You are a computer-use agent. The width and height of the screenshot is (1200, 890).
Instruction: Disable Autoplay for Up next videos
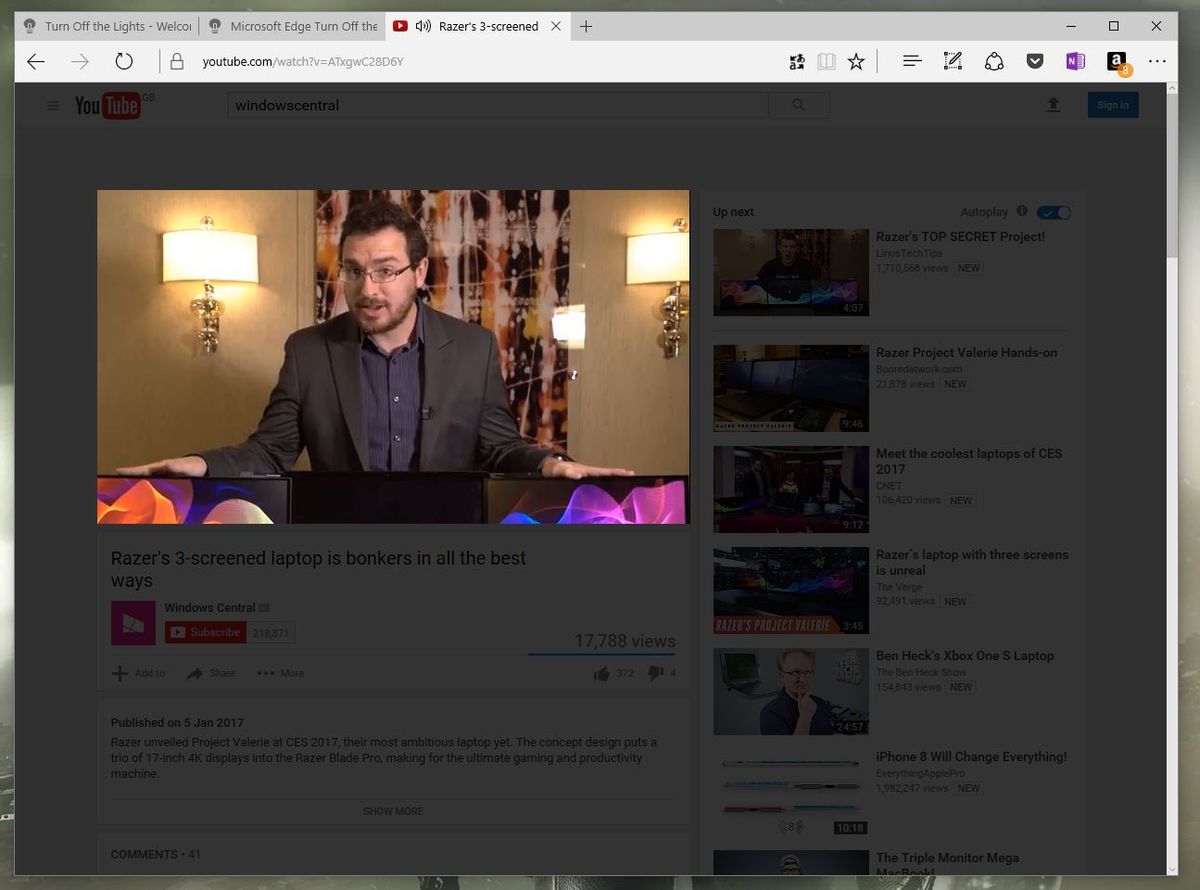pyautogui.click(x=1054, y=211)
